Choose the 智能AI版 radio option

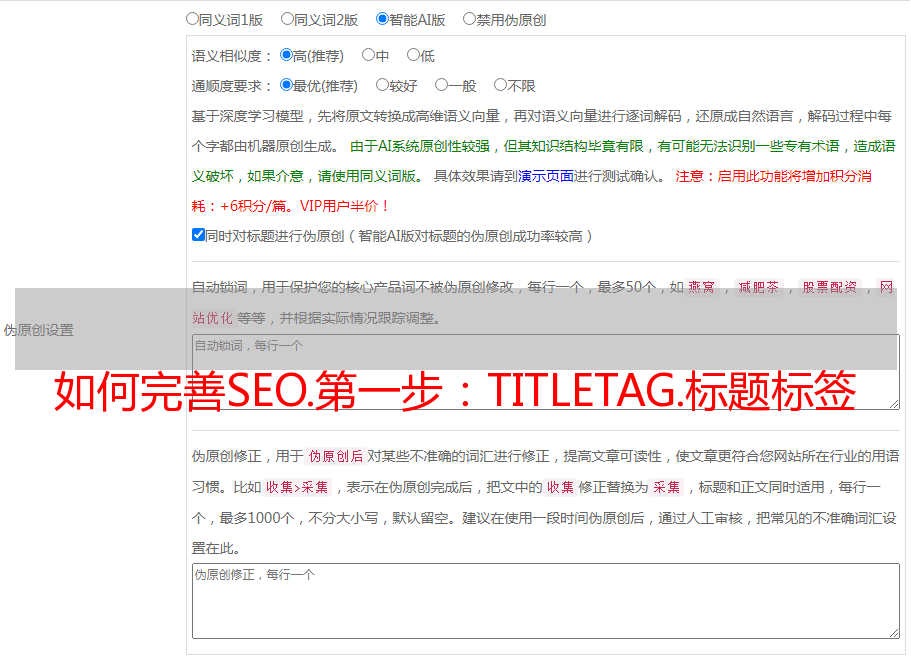[382, 19]
